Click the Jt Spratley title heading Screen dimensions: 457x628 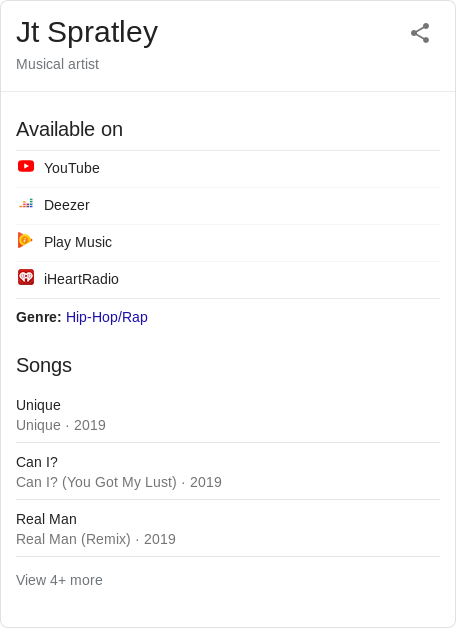pyautogui.click(x=87, y=32)
